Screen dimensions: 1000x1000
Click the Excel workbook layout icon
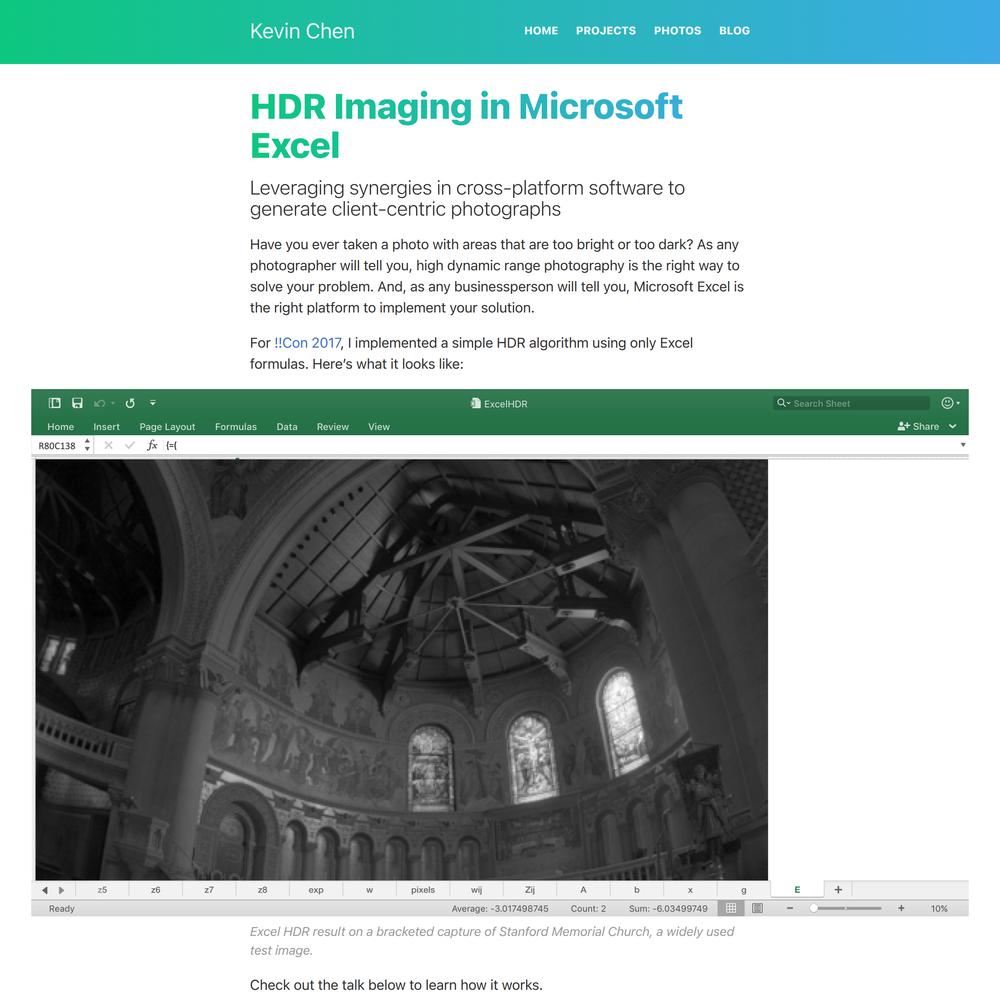pyautogui.click(x=55, y=403)
